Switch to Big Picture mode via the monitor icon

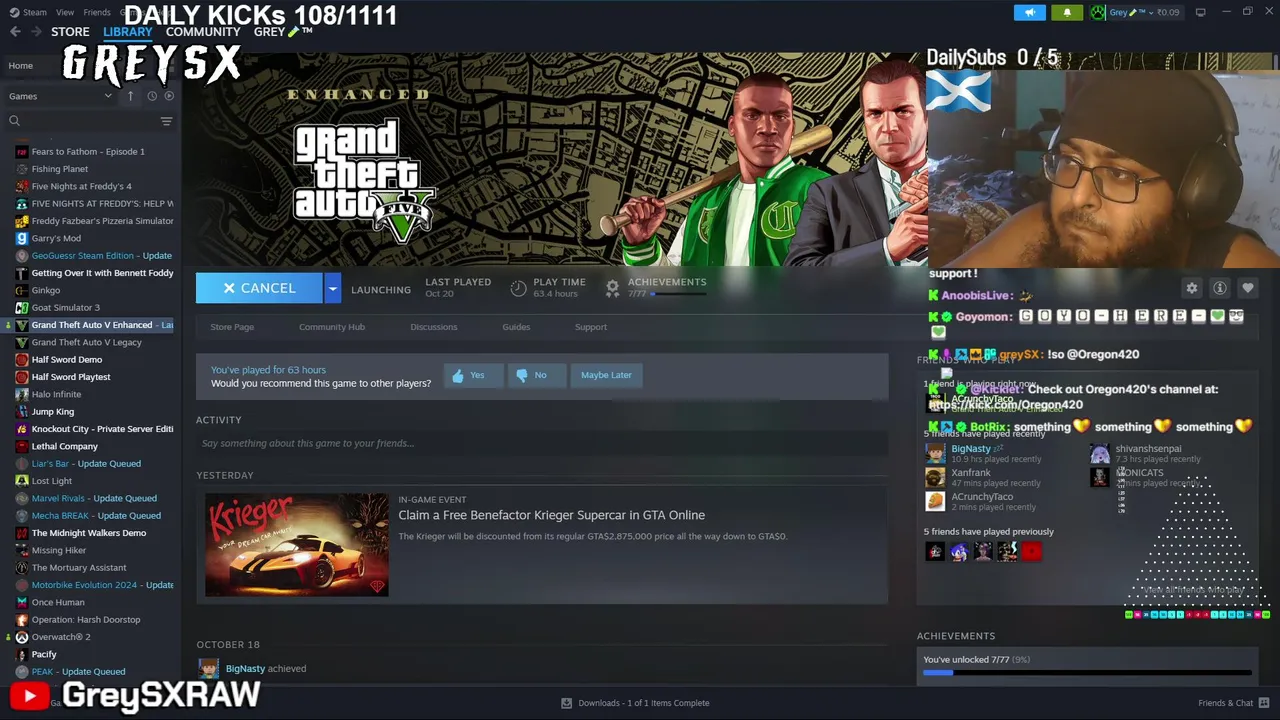[x=1200, y=12]
